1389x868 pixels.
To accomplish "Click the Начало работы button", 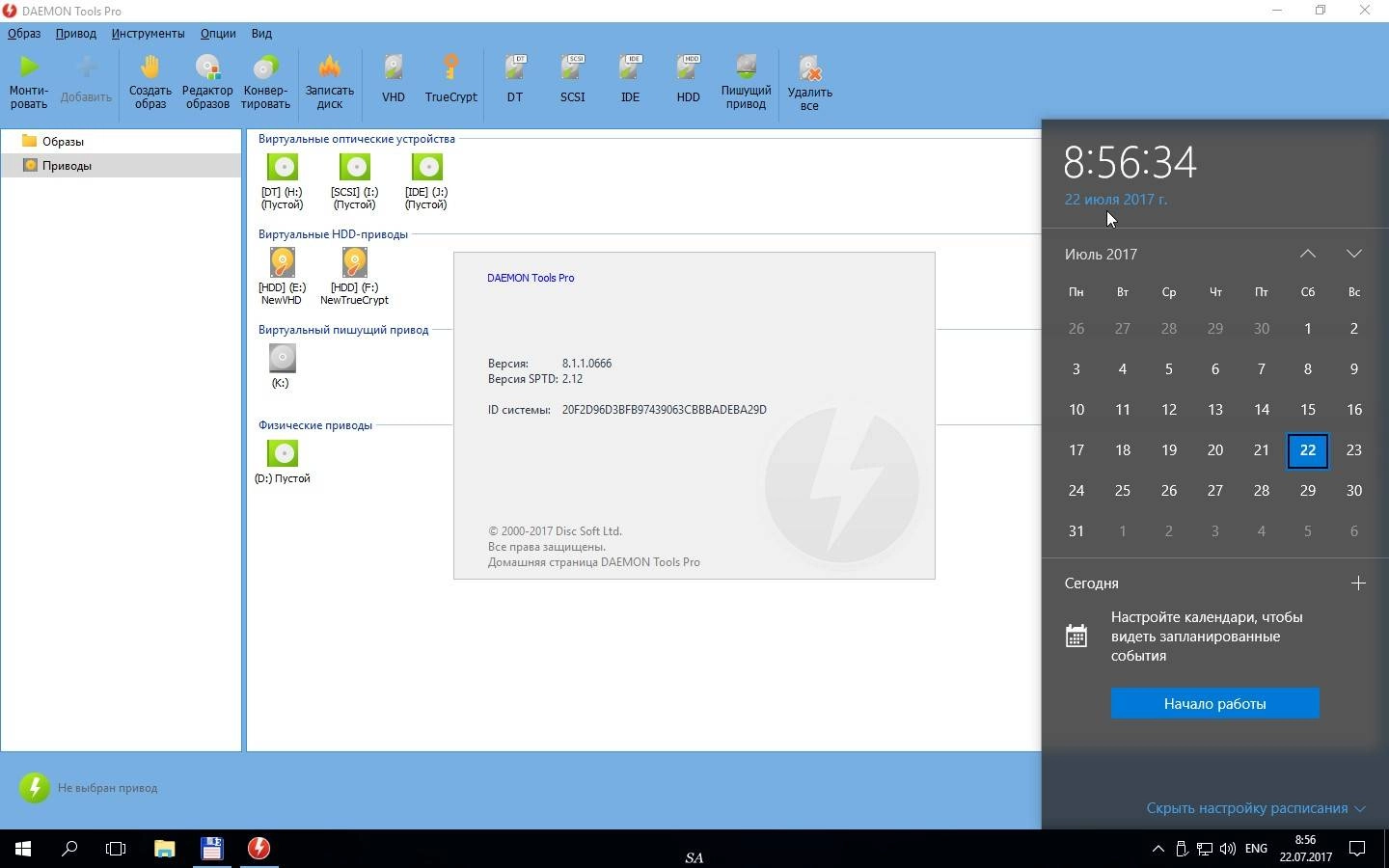I will click(x=1214, y=703).
